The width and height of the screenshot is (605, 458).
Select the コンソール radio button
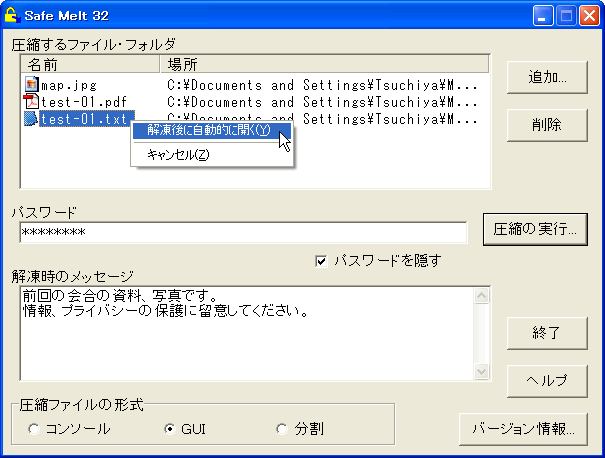point(34,429)
